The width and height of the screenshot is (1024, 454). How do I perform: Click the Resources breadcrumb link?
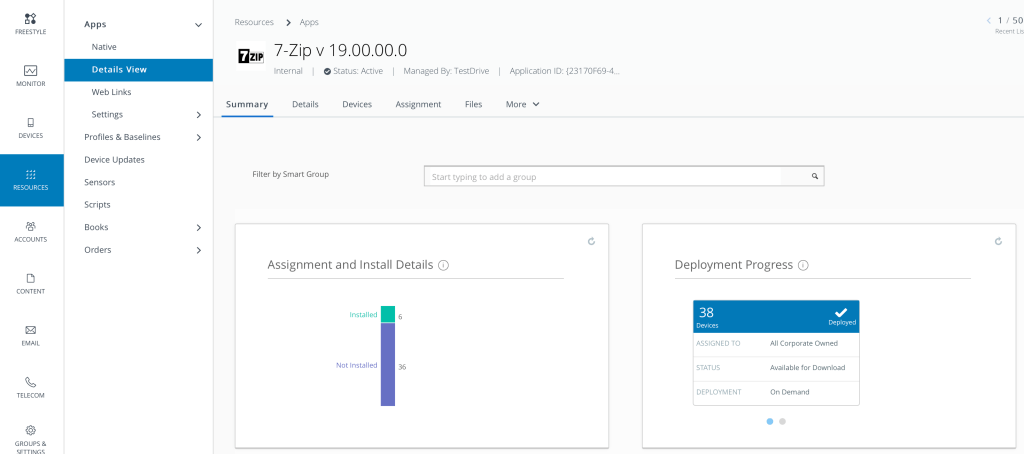254,22
